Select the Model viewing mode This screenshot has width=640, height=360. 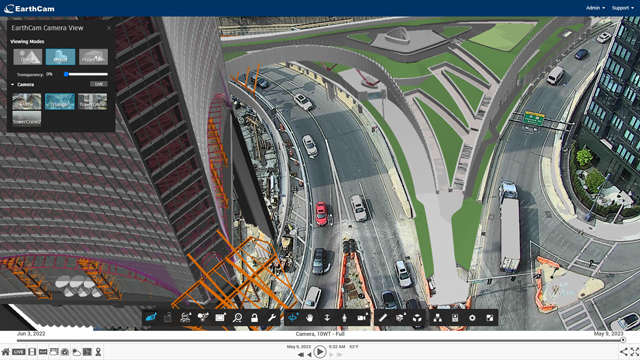(60, 57)
